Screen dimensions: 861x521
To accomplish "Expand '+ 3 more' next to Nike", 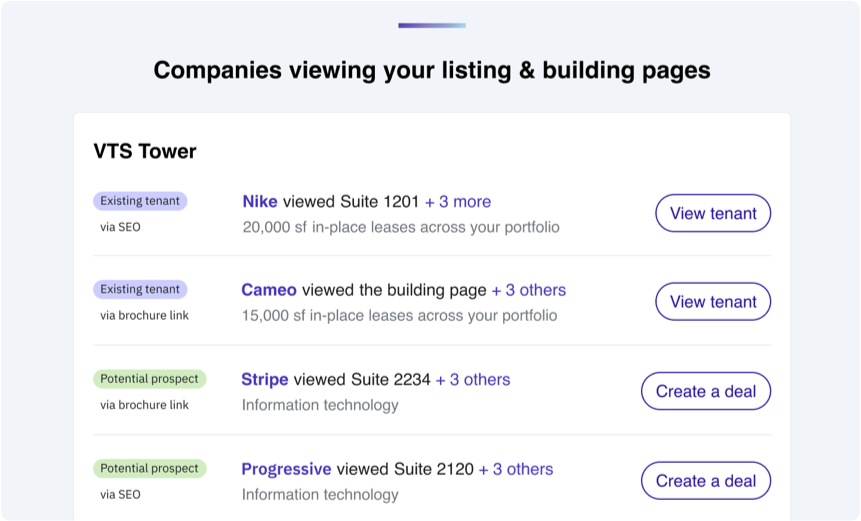I will pos(458,202).
